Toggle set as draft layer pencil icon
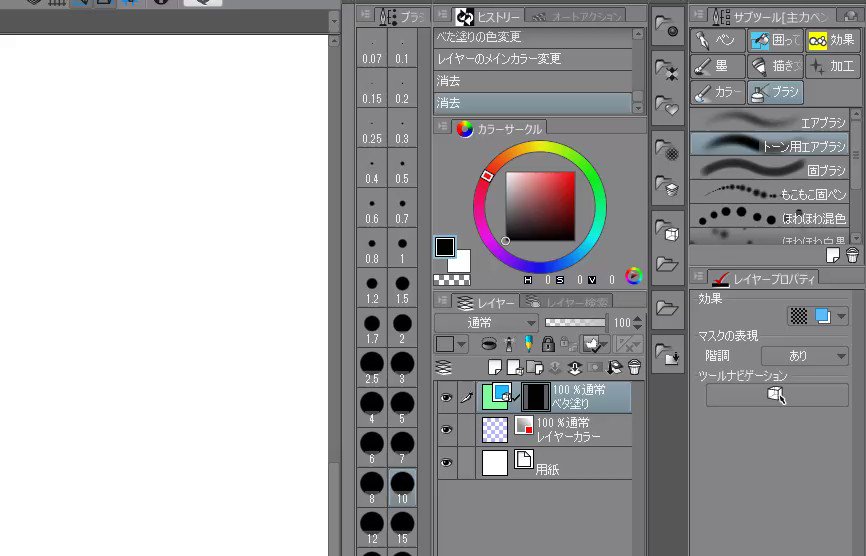 click(529, 345)
